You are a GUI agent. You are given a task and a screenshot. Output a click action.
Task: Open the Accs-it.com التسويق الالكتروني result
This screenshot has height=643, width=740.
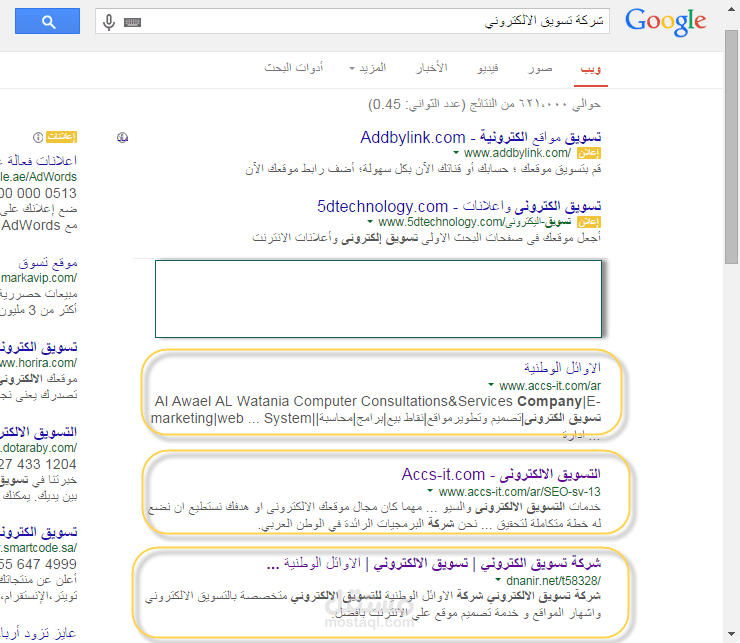point(501,474)
